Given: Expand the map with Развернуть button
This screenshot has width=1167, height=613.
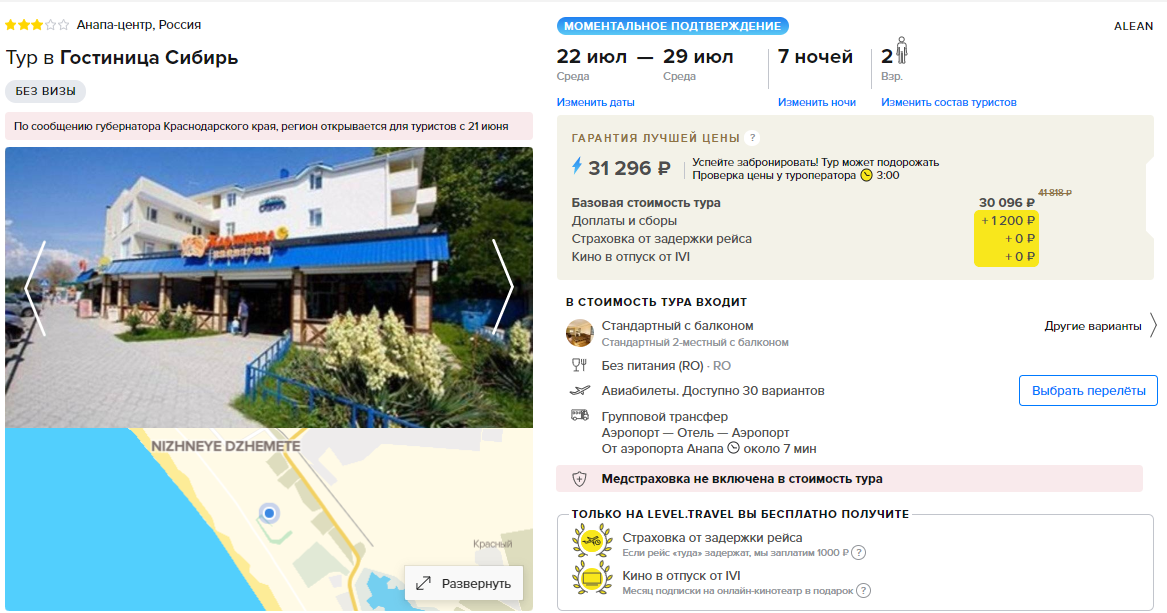Looking at the screenshot, I should tap(464, 583).
